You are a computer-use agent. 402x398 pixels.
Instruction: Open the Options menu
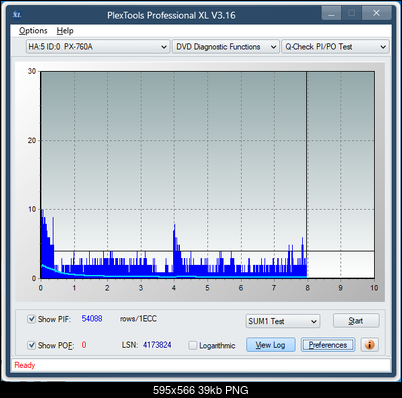pos(33,31)
